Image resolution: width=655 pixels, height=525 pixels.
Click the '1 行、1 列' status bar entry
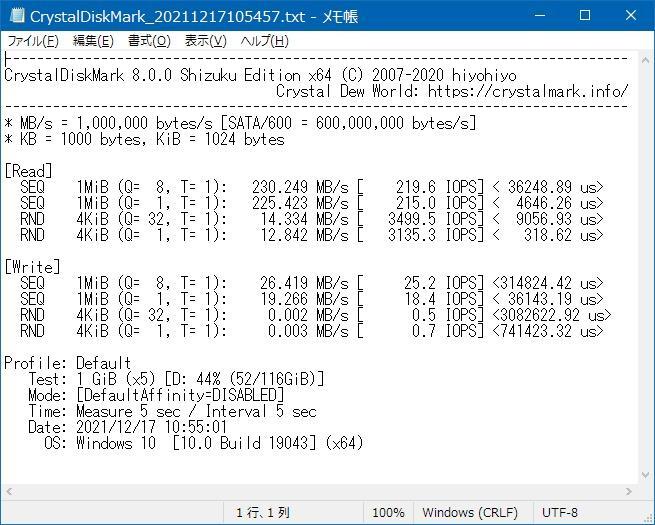[x=263, y=512]
